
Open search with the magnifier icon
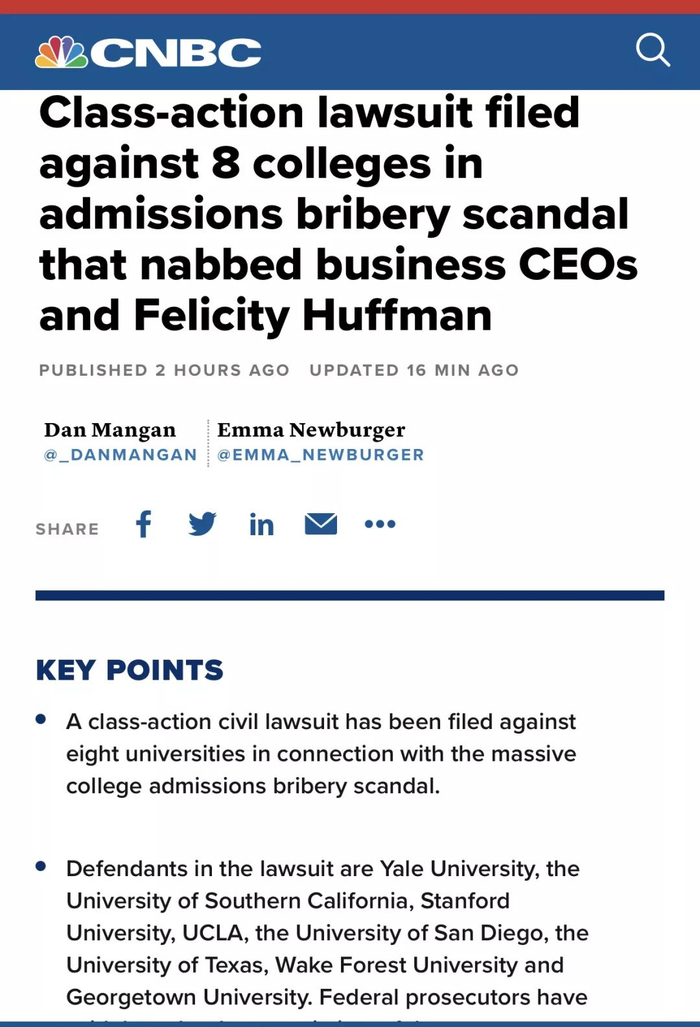point(653,50)
